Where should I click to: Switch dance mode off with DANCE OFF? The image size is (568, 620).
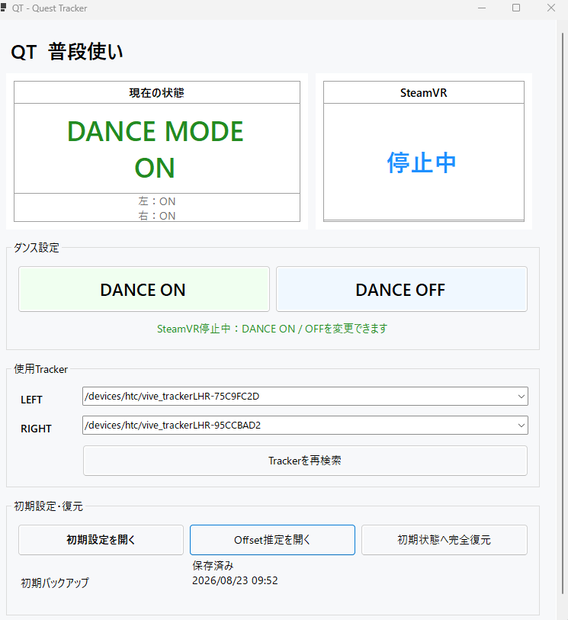[401, 289]
